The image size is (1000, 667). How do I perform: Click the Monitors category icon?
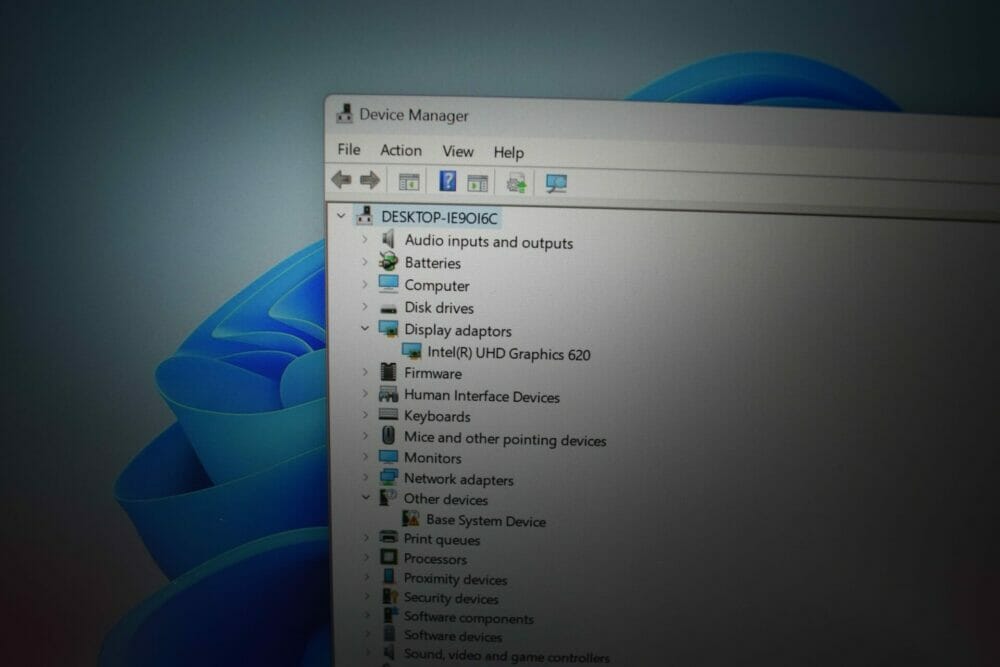(388, 457)
